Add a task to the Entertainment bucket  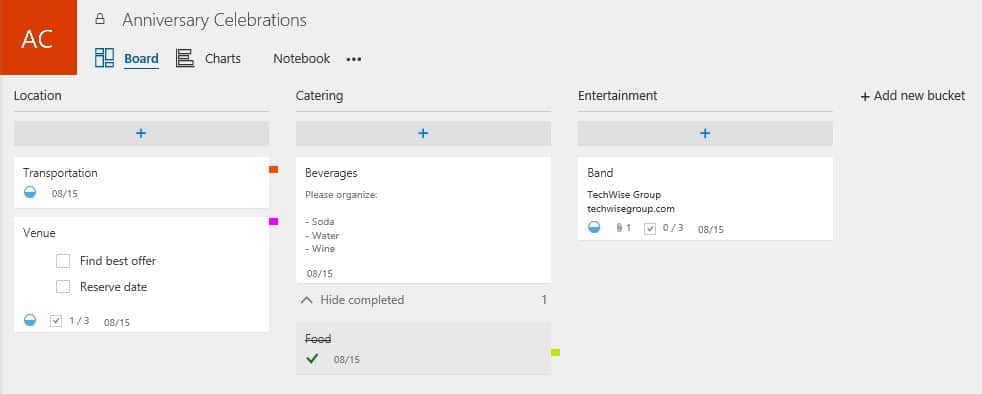click(x=705, y=133)
